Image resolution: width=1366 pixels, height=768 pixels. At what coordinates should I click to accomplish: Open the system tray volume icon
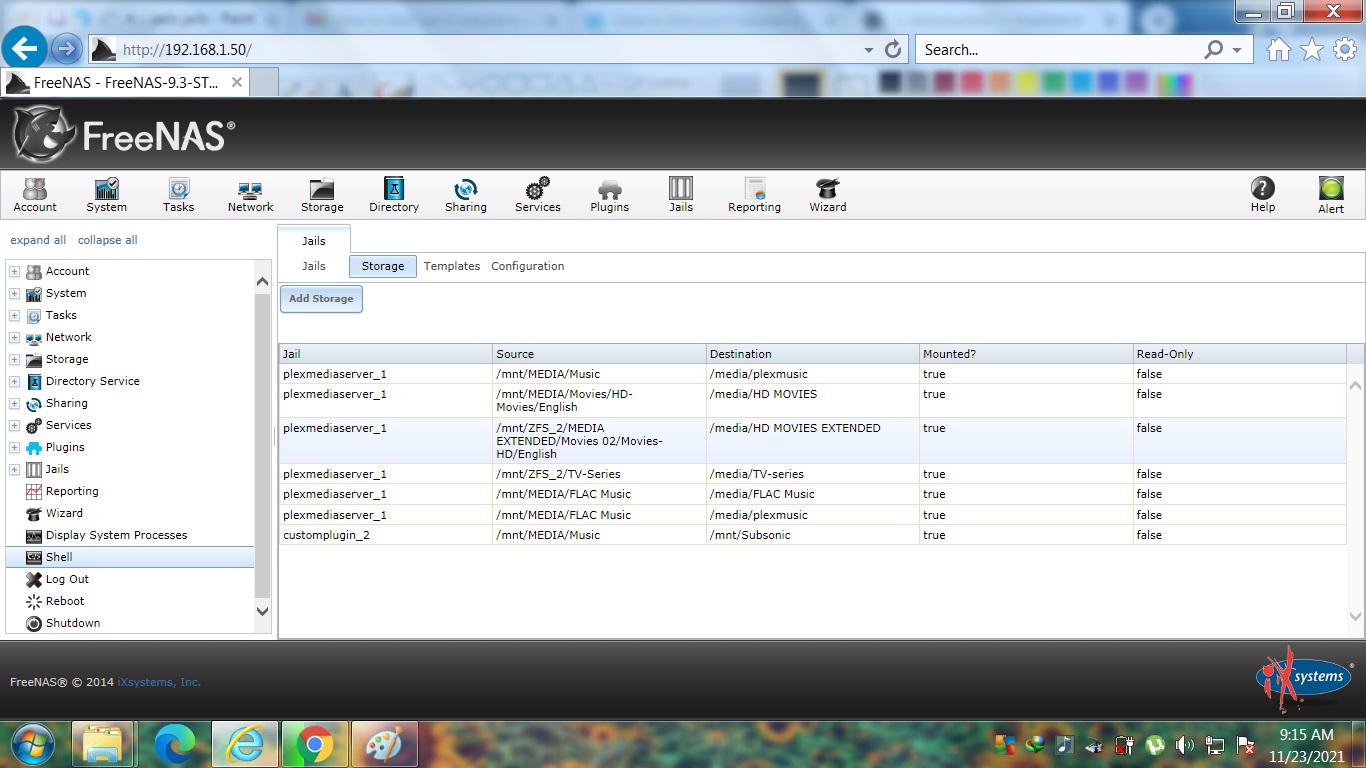1185,745
